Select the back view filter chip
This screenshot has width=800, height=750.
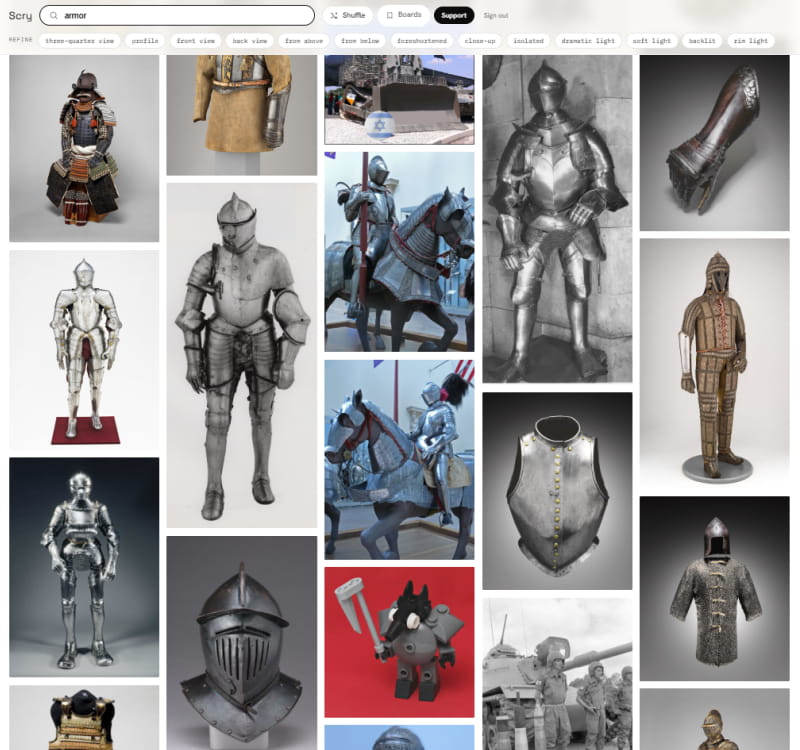[x=249, y=41]
